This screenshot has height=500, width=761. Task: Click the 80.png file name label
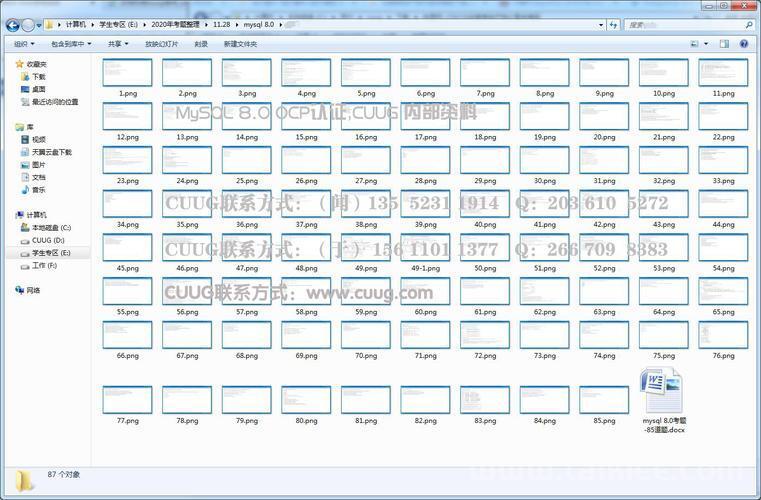pos(307,421)
